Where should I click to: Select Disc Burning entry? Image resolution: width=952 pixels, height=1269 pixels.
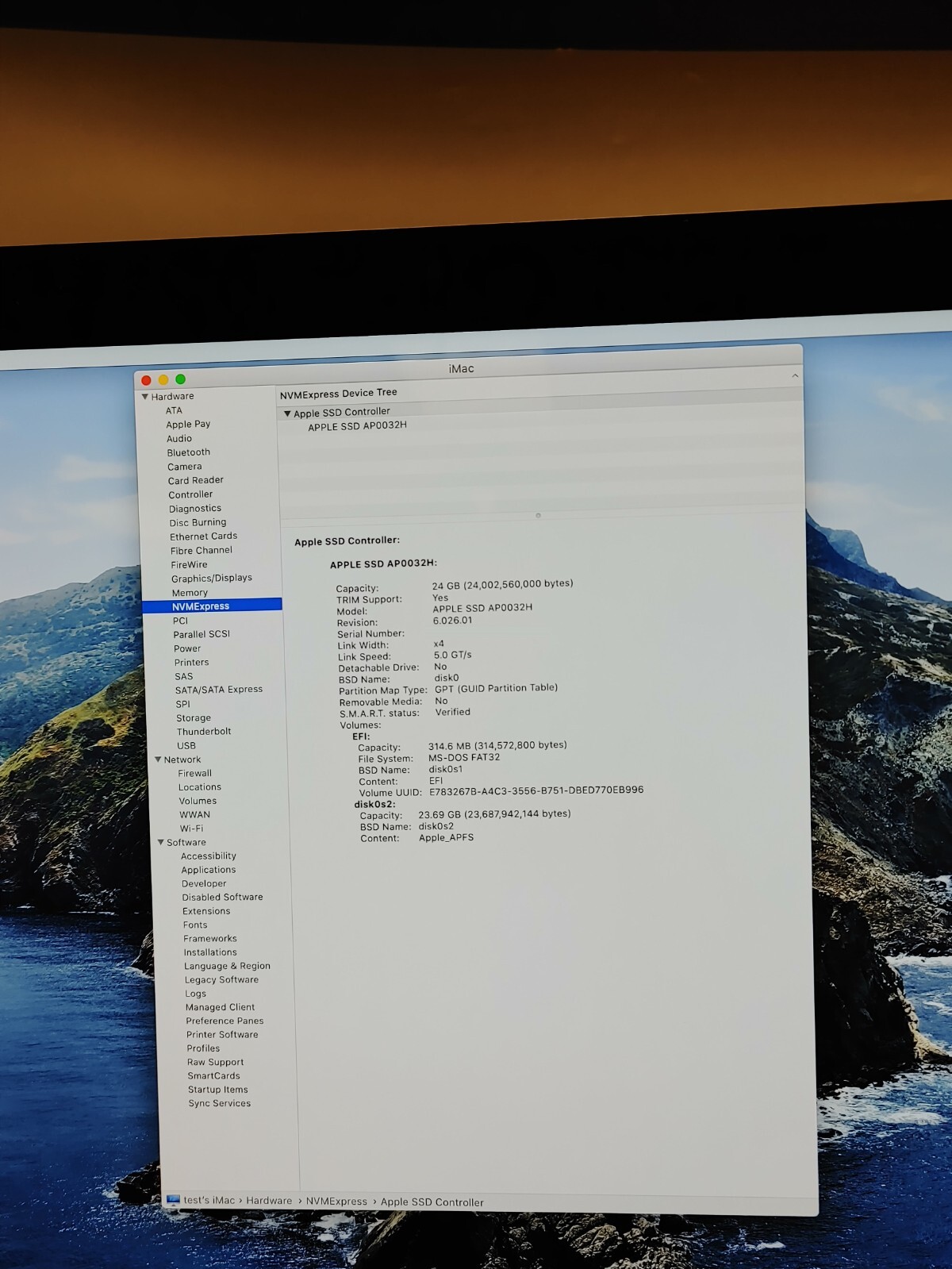tap(198, 523)
